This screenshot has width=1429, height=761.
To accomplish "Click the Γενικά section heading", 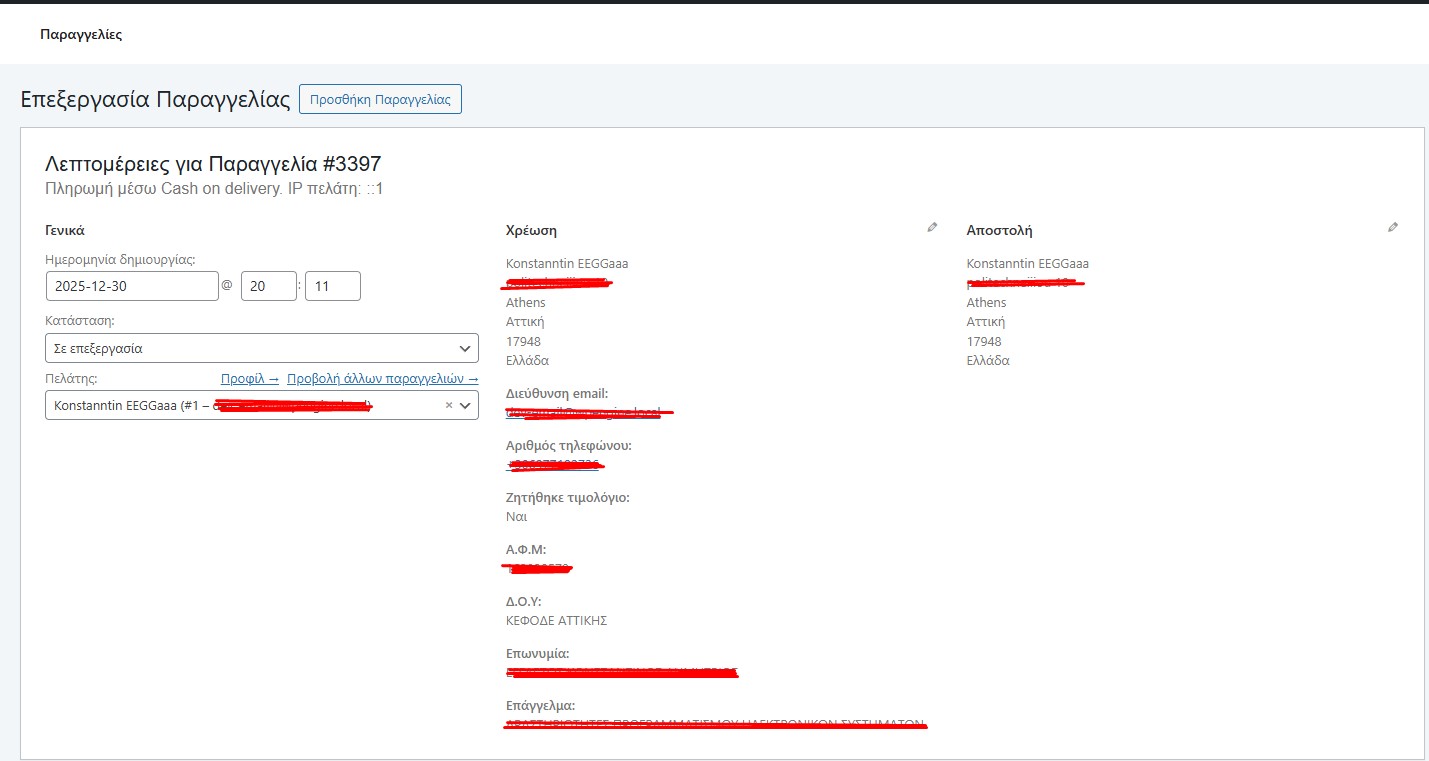I will coord(65,231).
